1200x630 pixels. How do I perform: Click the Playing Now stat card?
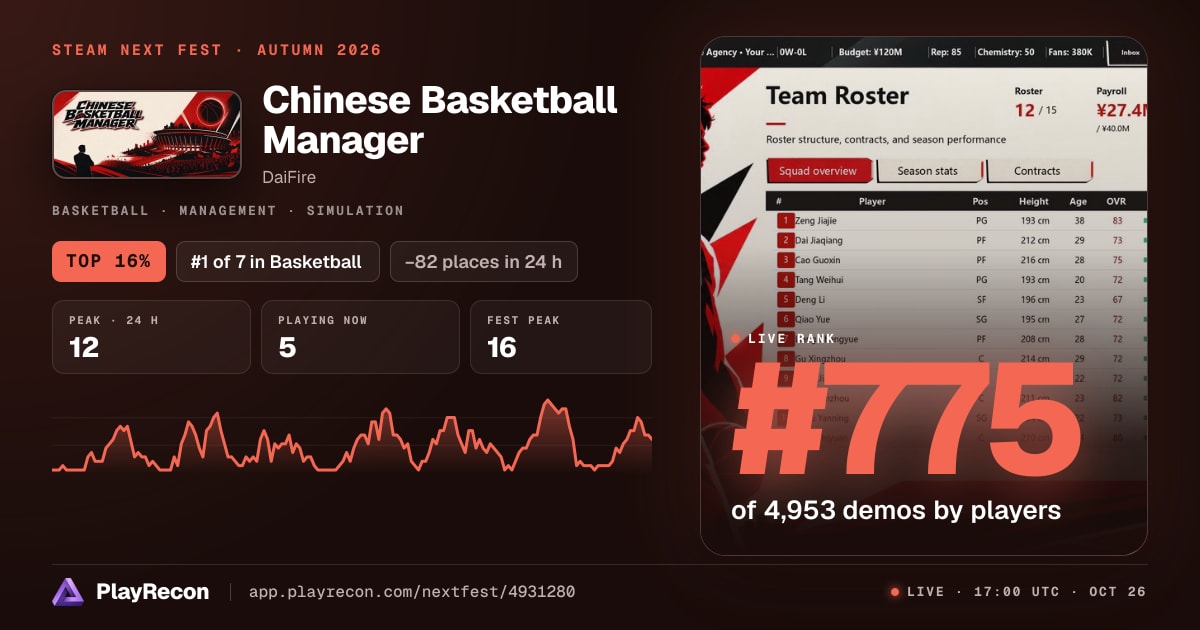tap(360, 337)
